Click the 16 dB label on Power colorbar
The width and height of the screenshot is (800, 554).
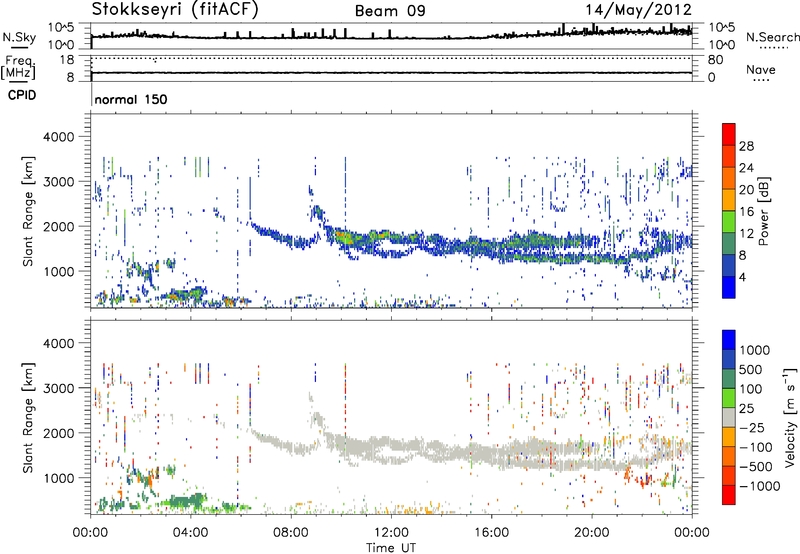pos(746,212)
